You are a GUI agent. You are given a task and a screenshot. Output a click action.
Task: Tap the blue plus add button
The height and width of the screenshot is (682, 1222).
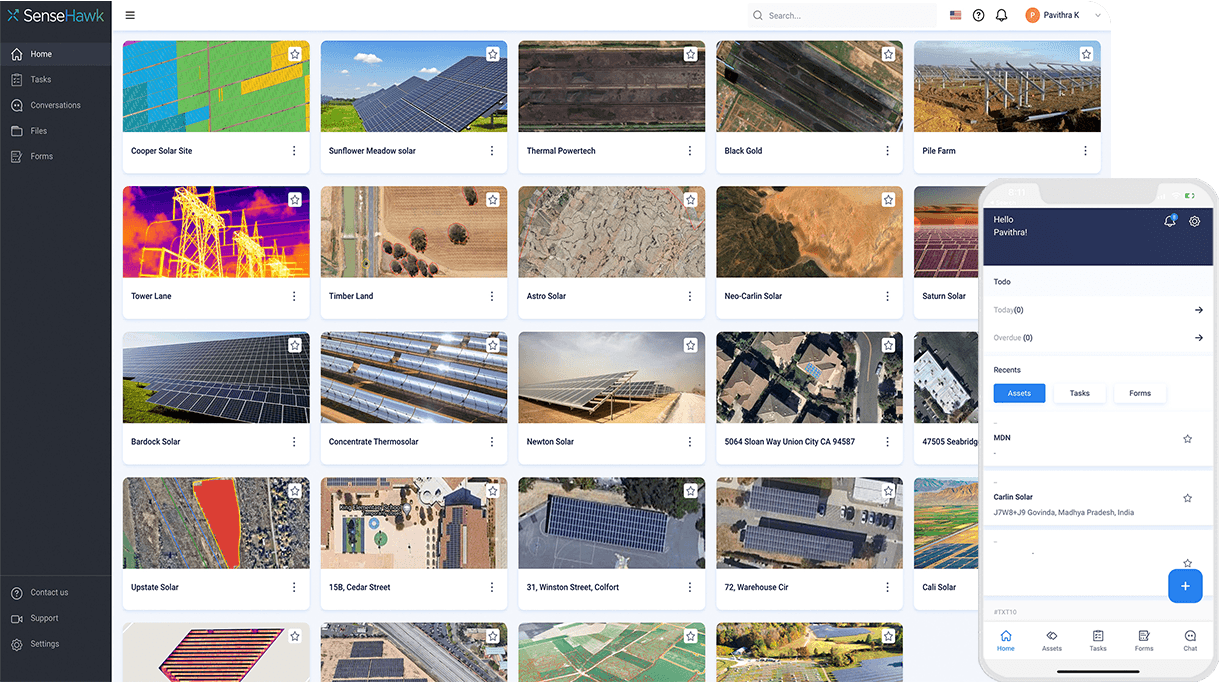(1185, 586)
